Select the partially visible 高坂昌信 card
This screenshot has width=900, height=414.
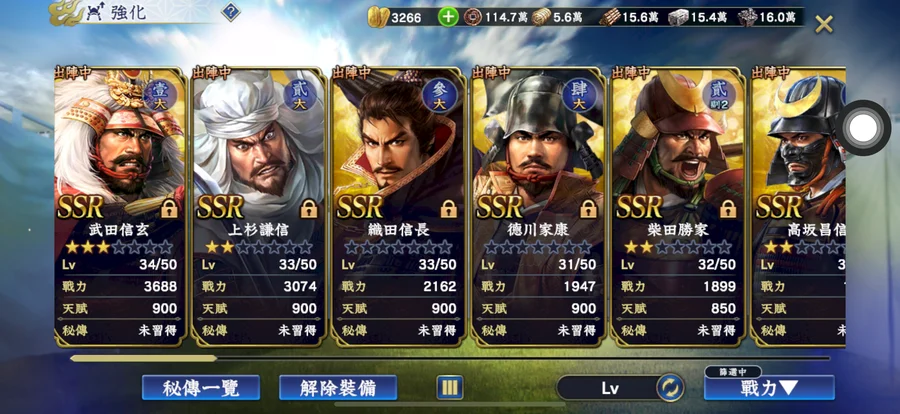click(x=798, y=207)
